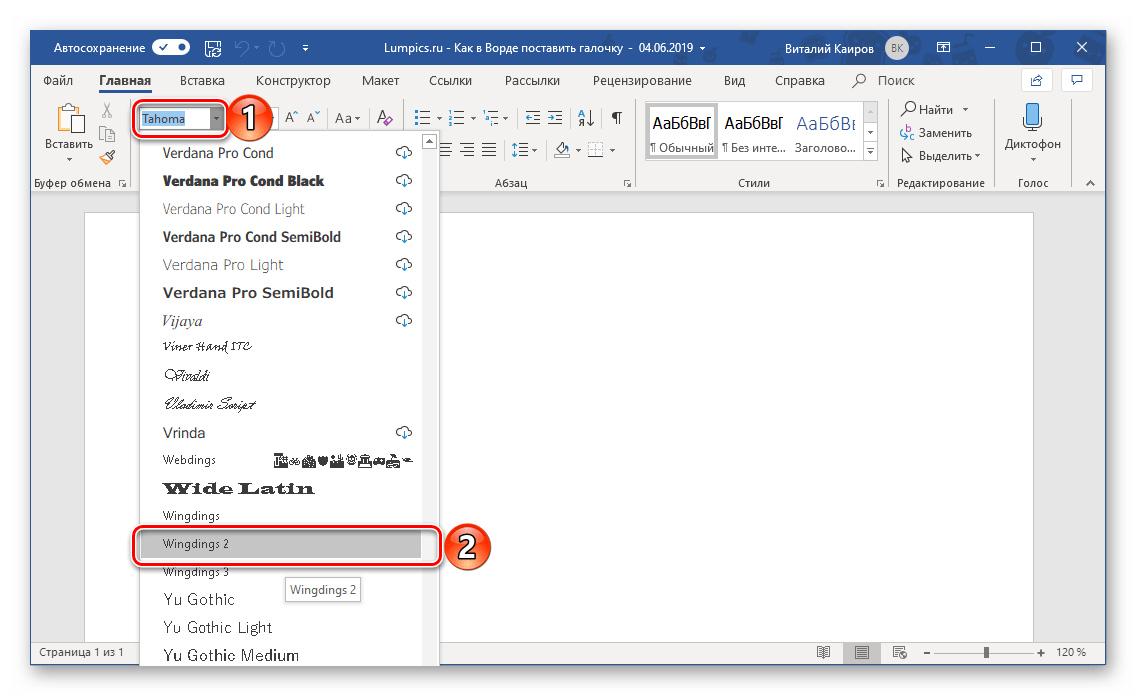Click the Clear Formatting eraser icon
1137x696 pixels.
(x=384, y=117)
